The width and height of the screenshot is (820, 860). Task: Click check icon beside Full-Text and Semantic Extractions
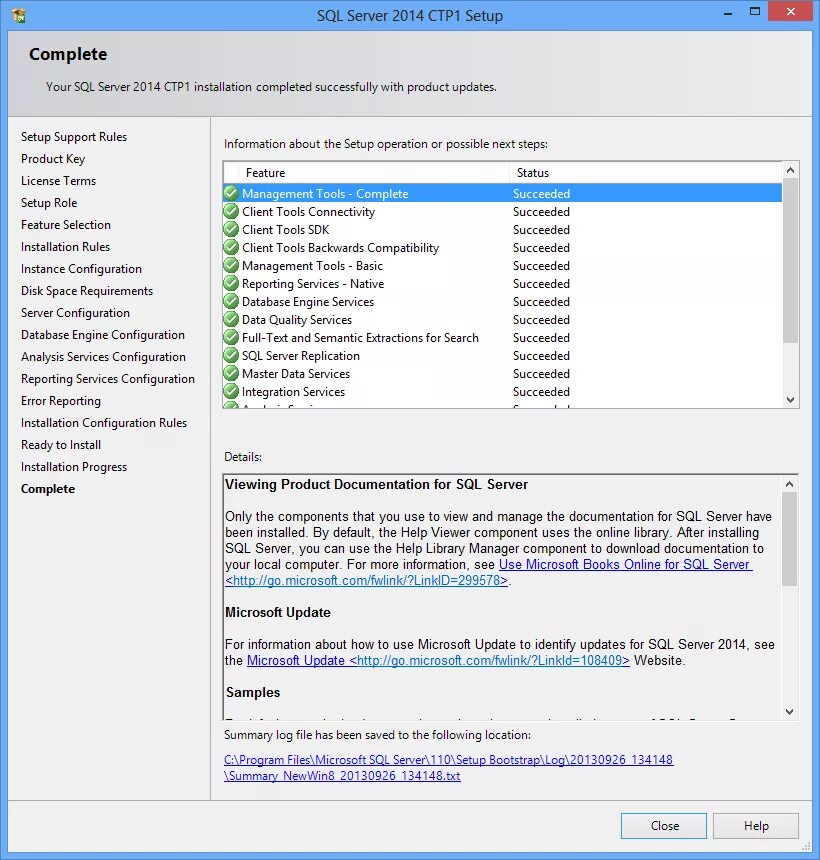(231, 337)
